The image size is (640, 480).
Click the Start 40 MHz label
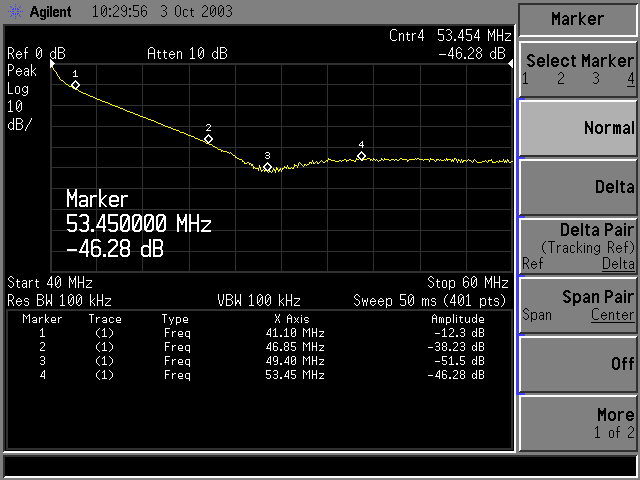click(50, 282)
